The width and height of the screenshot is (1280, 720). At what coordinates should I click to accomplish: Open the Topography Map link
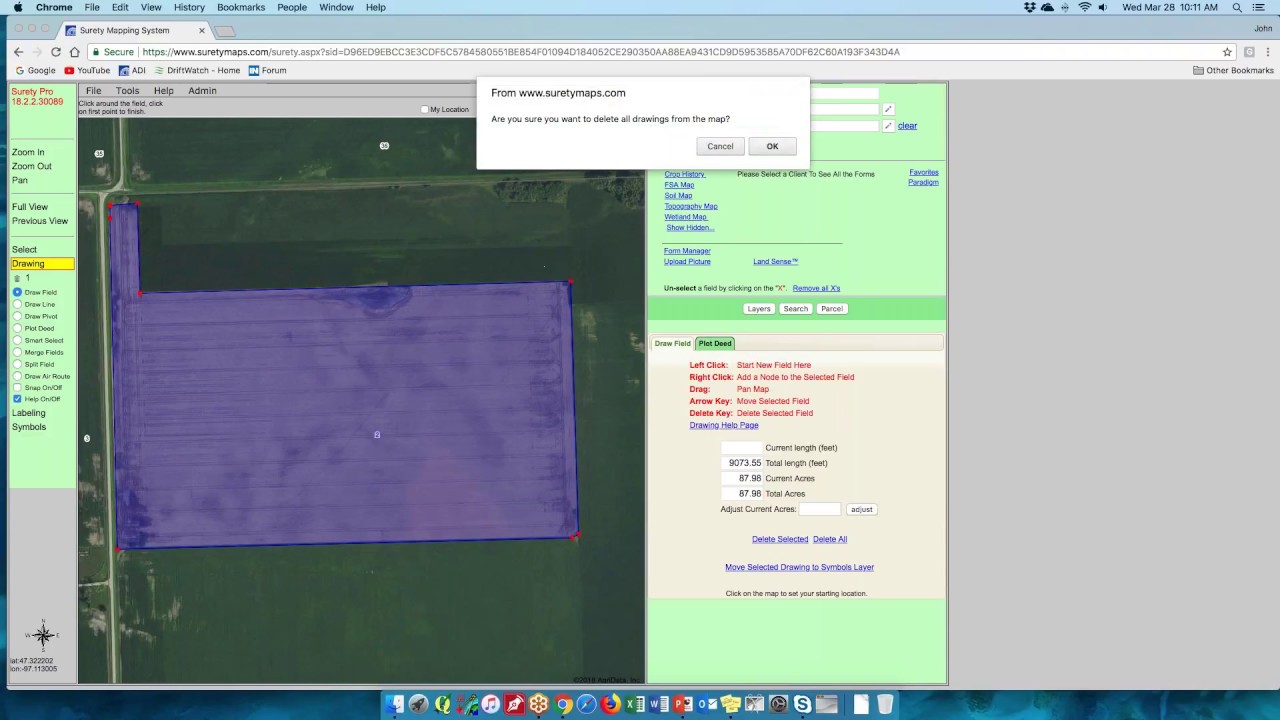pos(690,206)
